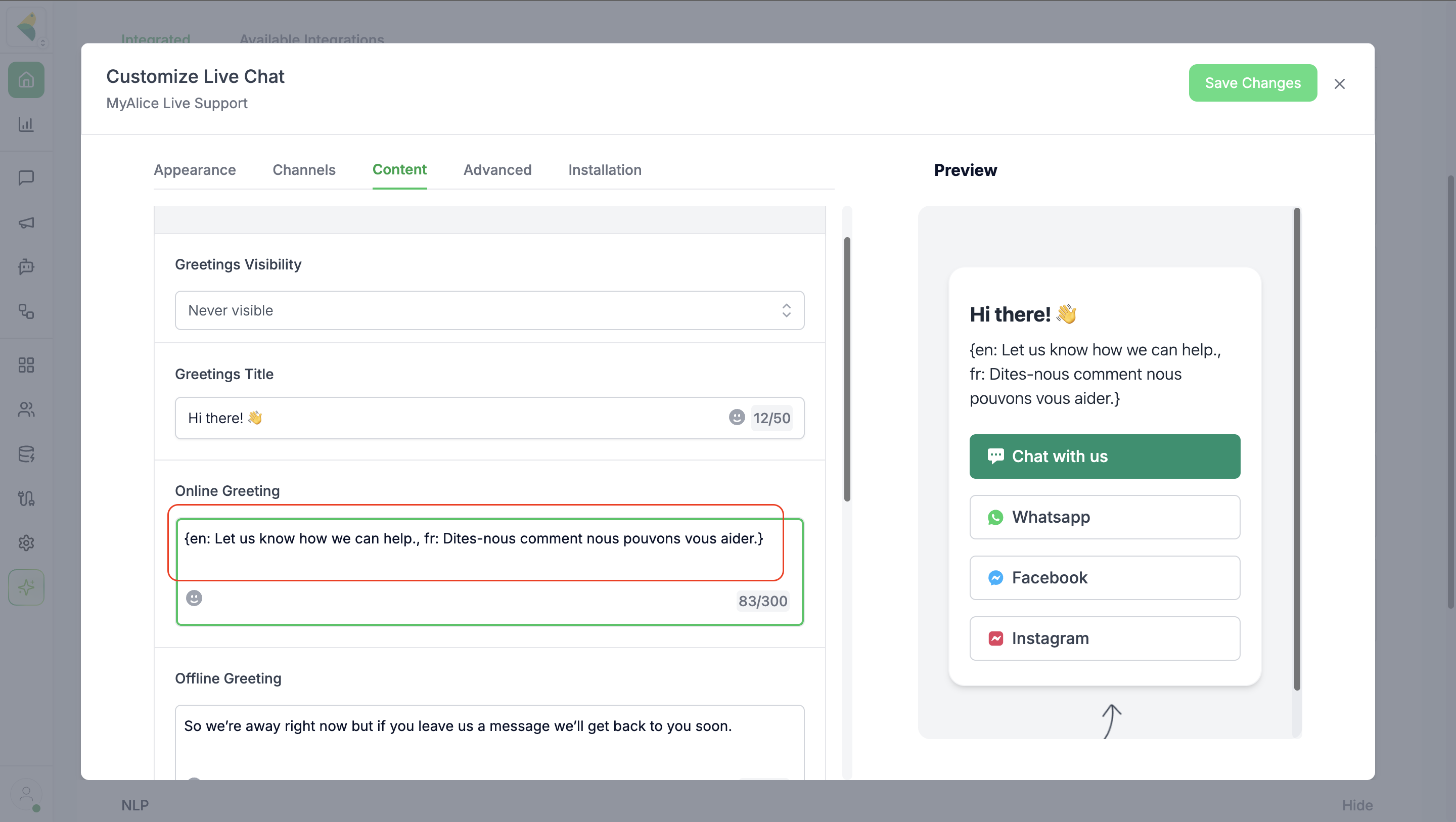Go to the Installation tab
This screenshot has height=822, width=1456.
(x=605, y=169)
